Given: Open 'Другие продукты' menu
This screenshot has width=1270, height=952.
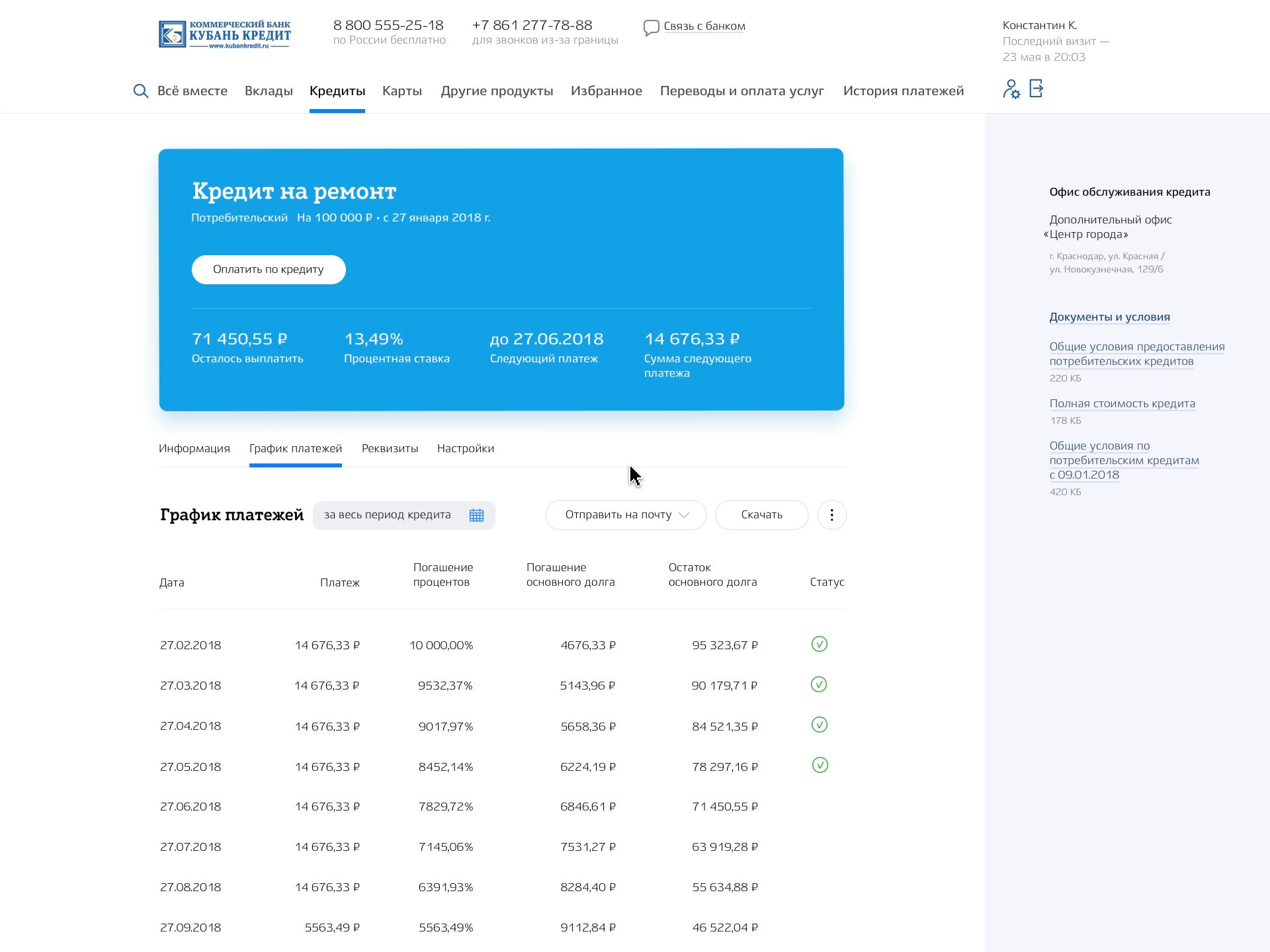Looking at the screenshot, I should [497, 91].
